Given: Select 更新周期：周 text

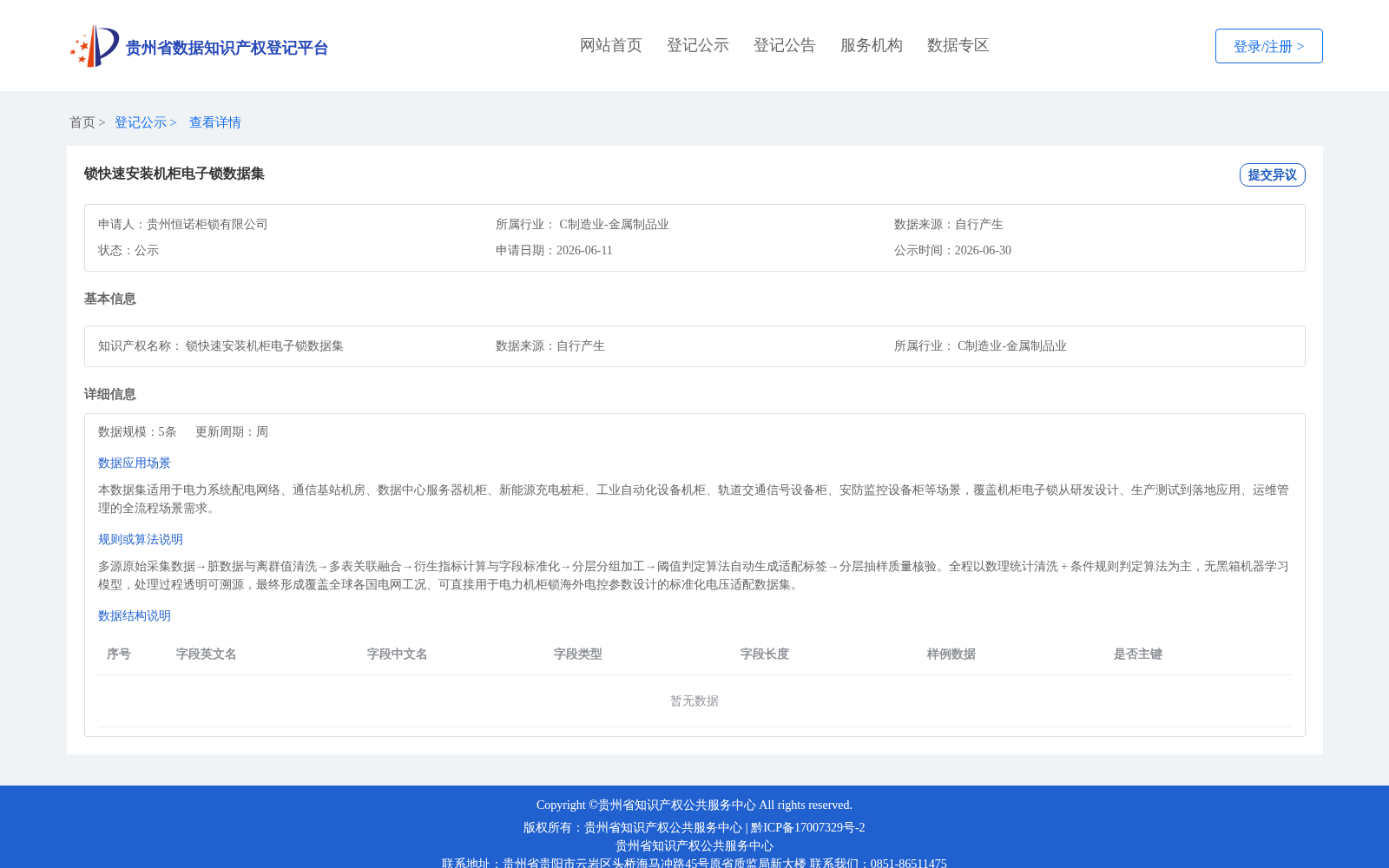Looking at the screenshot, I should coord(232,431).
